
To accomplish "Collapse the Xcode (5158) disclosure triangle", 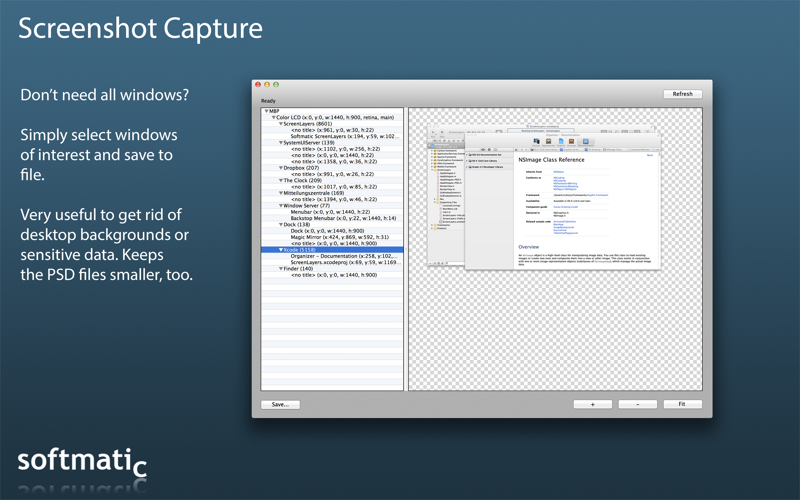I will point(281,250).
